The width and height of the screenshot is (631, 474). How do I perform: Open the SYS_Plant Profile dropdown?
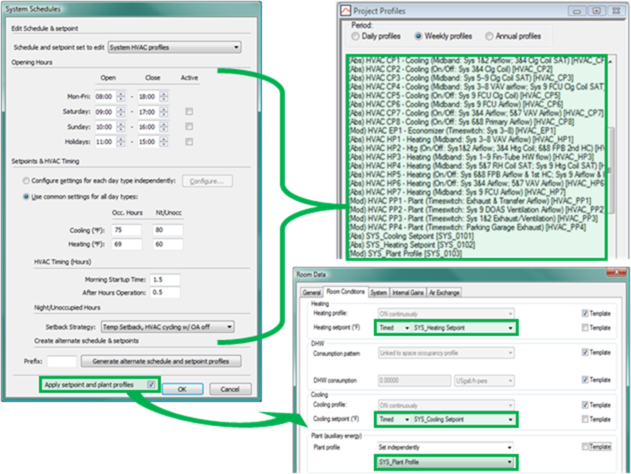(x=447, y=462)
